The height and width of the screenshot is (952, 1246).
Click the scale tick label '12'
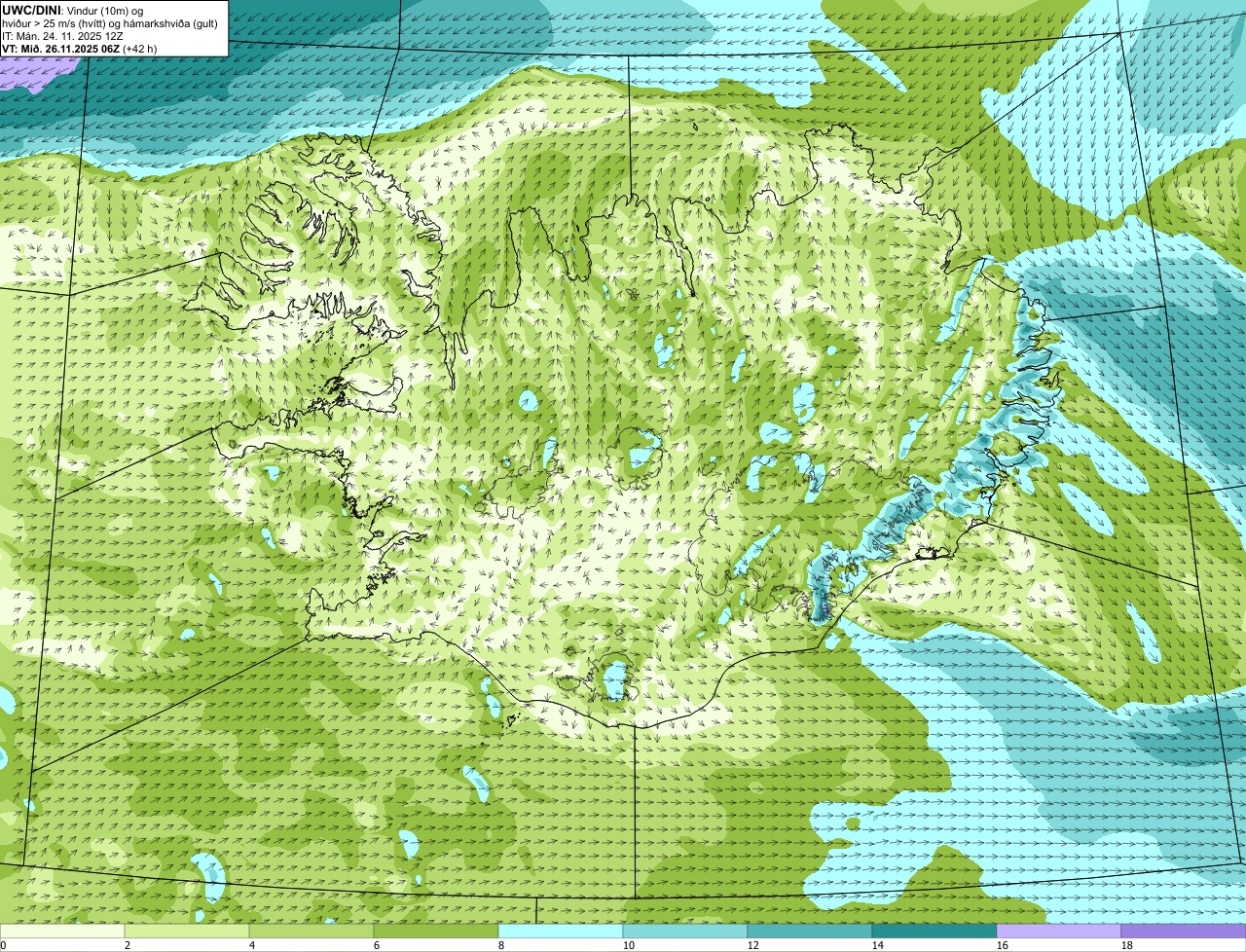[753, 945]
